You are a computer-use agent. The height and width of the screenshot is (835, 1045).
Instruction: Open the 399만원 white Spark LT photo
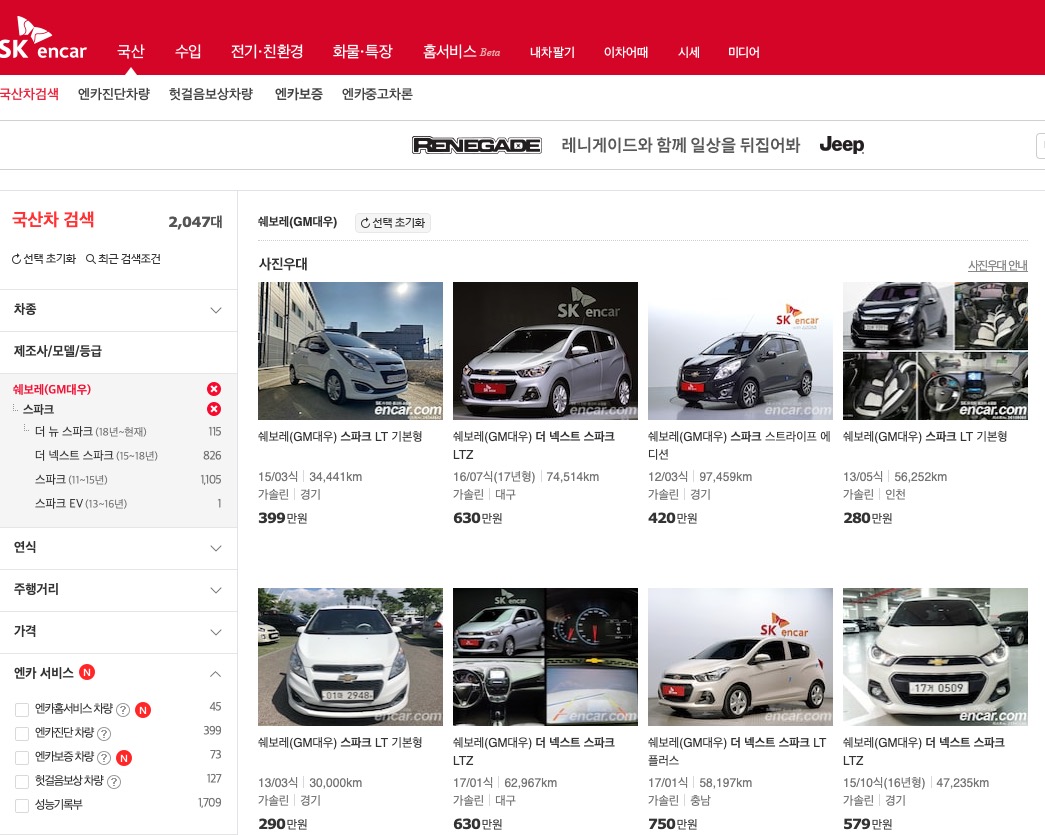(350, 351)
